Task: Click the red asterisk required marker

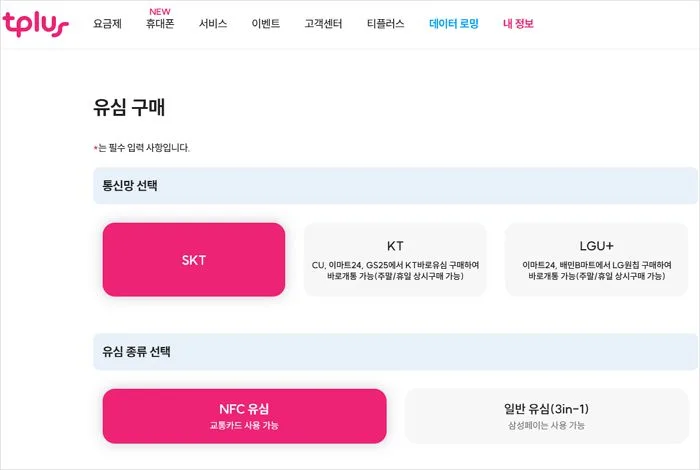Action: (95, 148)
